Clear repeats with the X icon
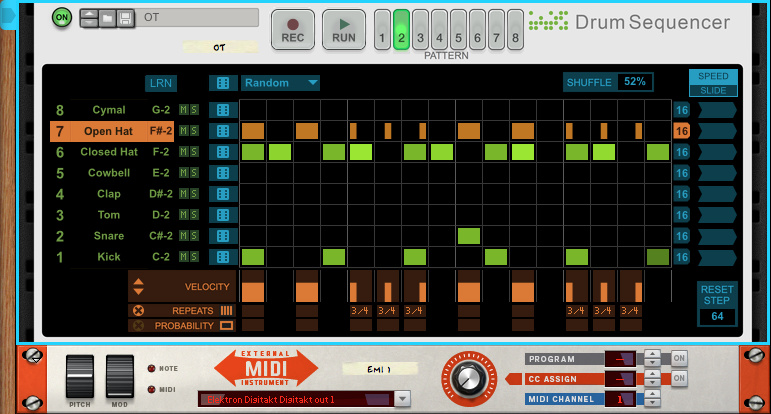Image resolution: width=771 pixels, height=414 pixels. 138,311
